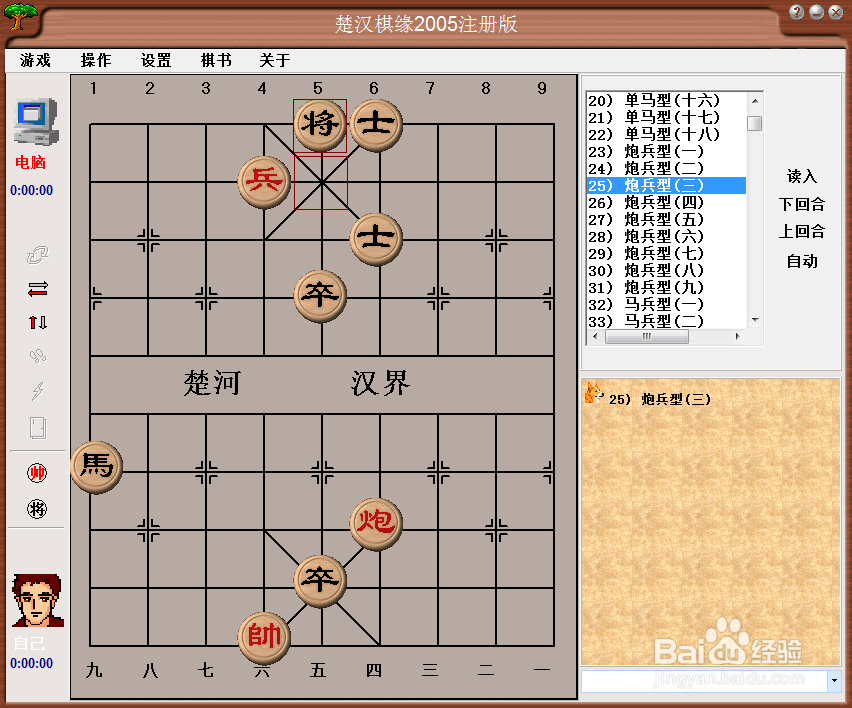Select list row 32) 马兵型(一)

point(667,305)
